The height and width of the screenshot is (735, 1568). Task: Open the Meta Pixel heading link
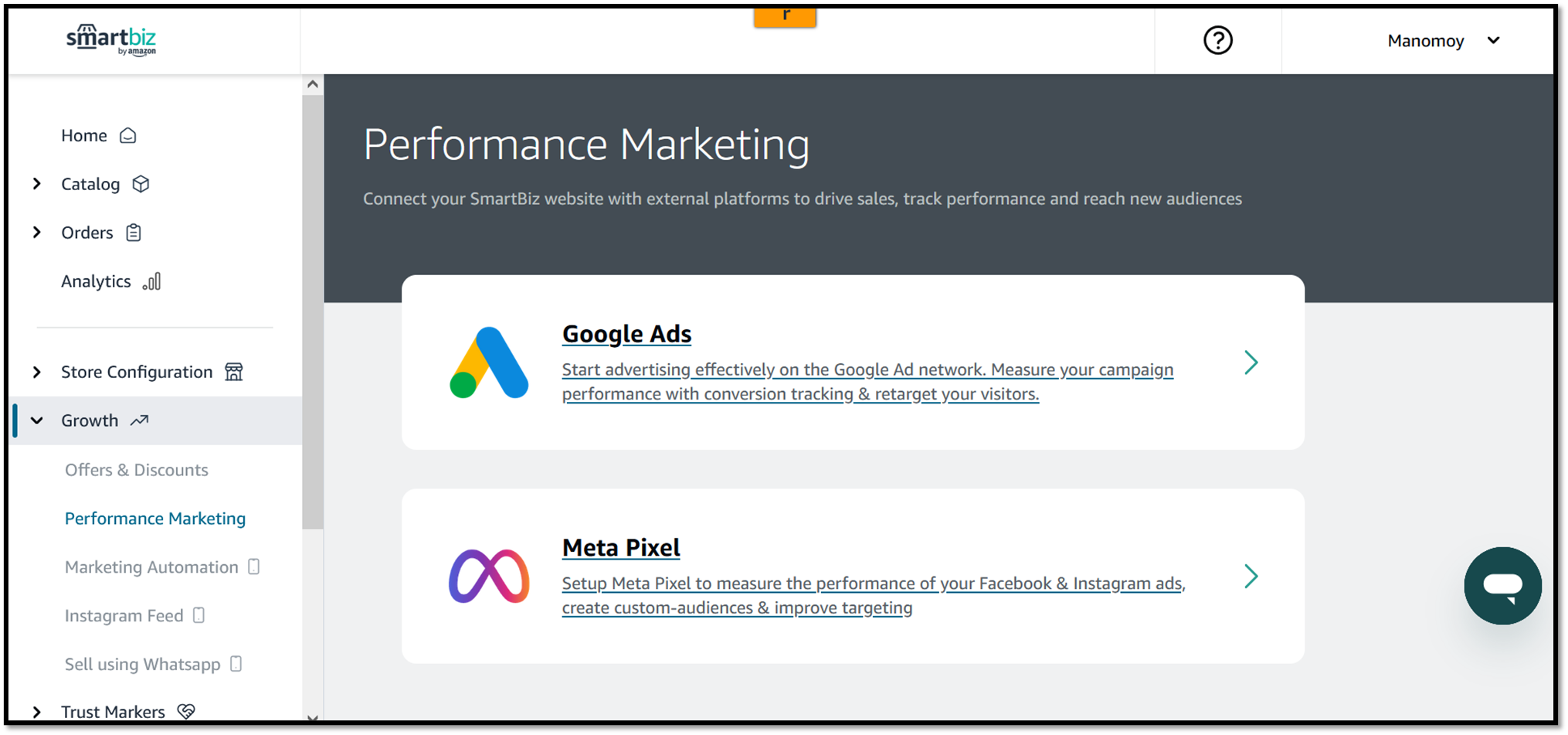point(621,547)
